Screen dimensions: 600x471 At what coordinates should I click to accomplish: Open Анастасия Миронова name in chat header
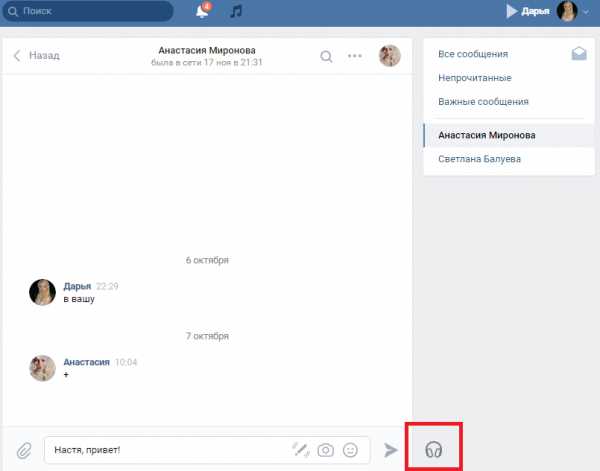click(207, 50)
